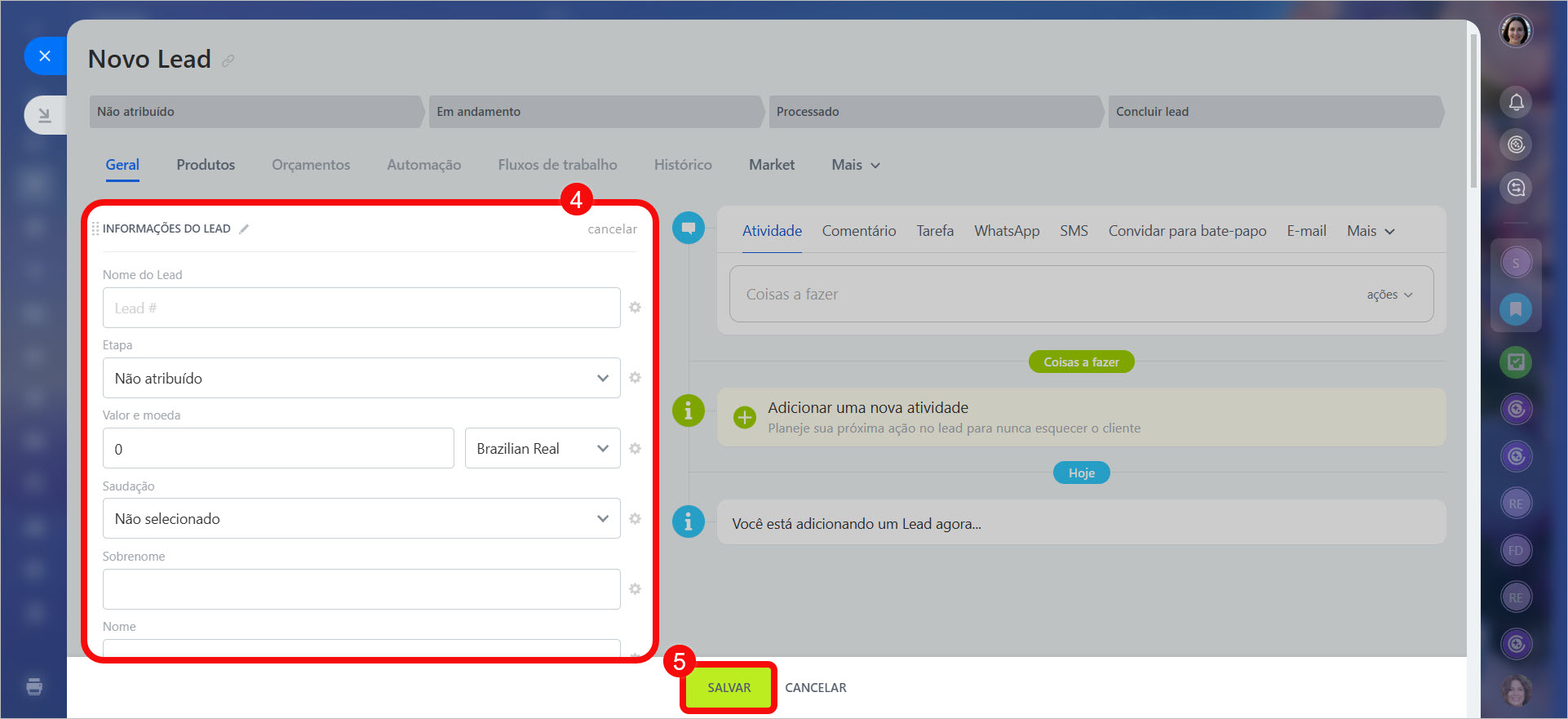Click the print icon at bottom left
Image resolution: width=1568 pixels, height=719 pixels.
coord(34,686)
